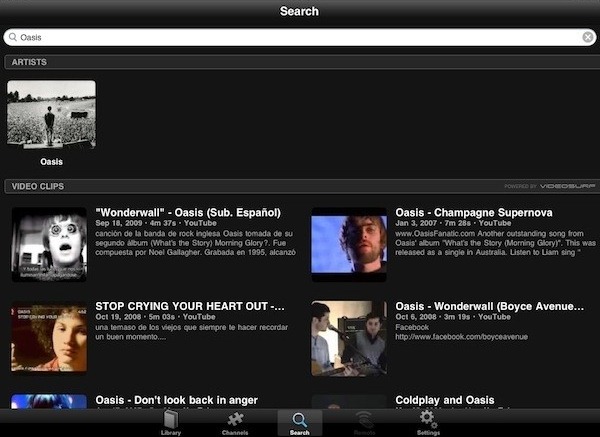Play Boyce Avenue Wonderwall video thumbnail
The width and height of the screenshot is (600, 437).
(x=348, y=337)
